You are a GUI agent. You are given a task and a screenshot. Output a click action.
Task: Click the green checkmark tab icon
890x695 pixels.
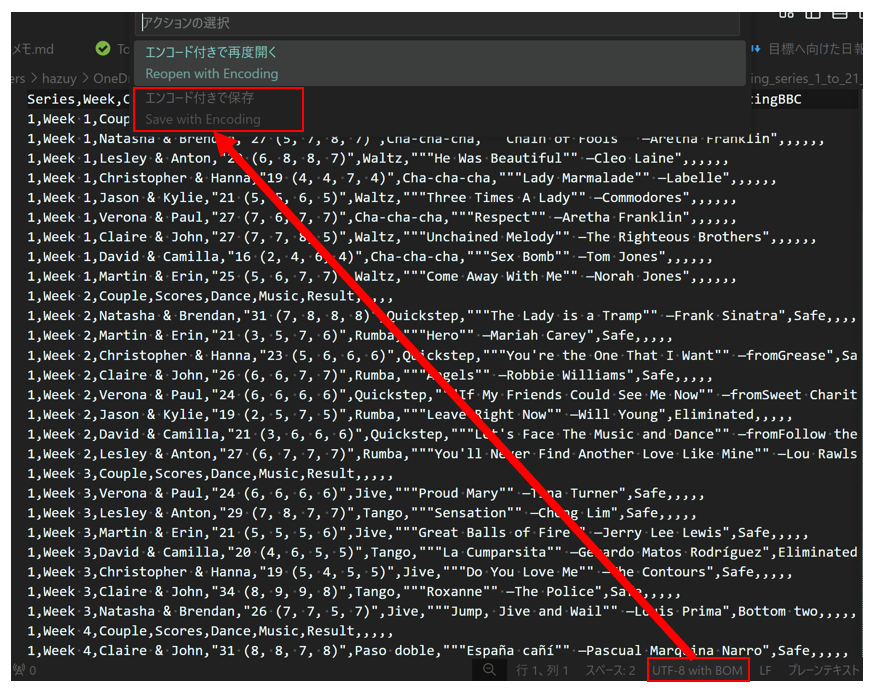[103, 49]
